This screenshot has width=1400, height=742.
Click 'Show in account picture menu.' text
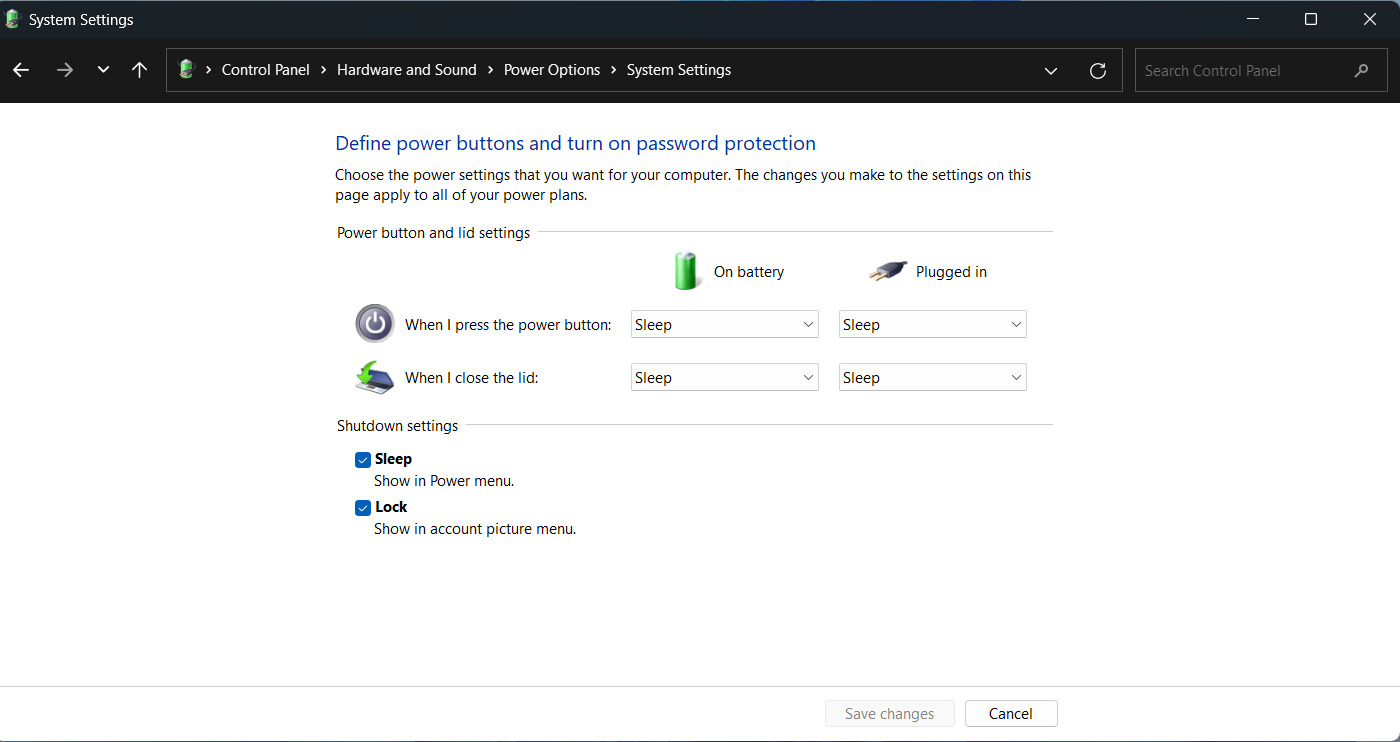coord(475,529)
